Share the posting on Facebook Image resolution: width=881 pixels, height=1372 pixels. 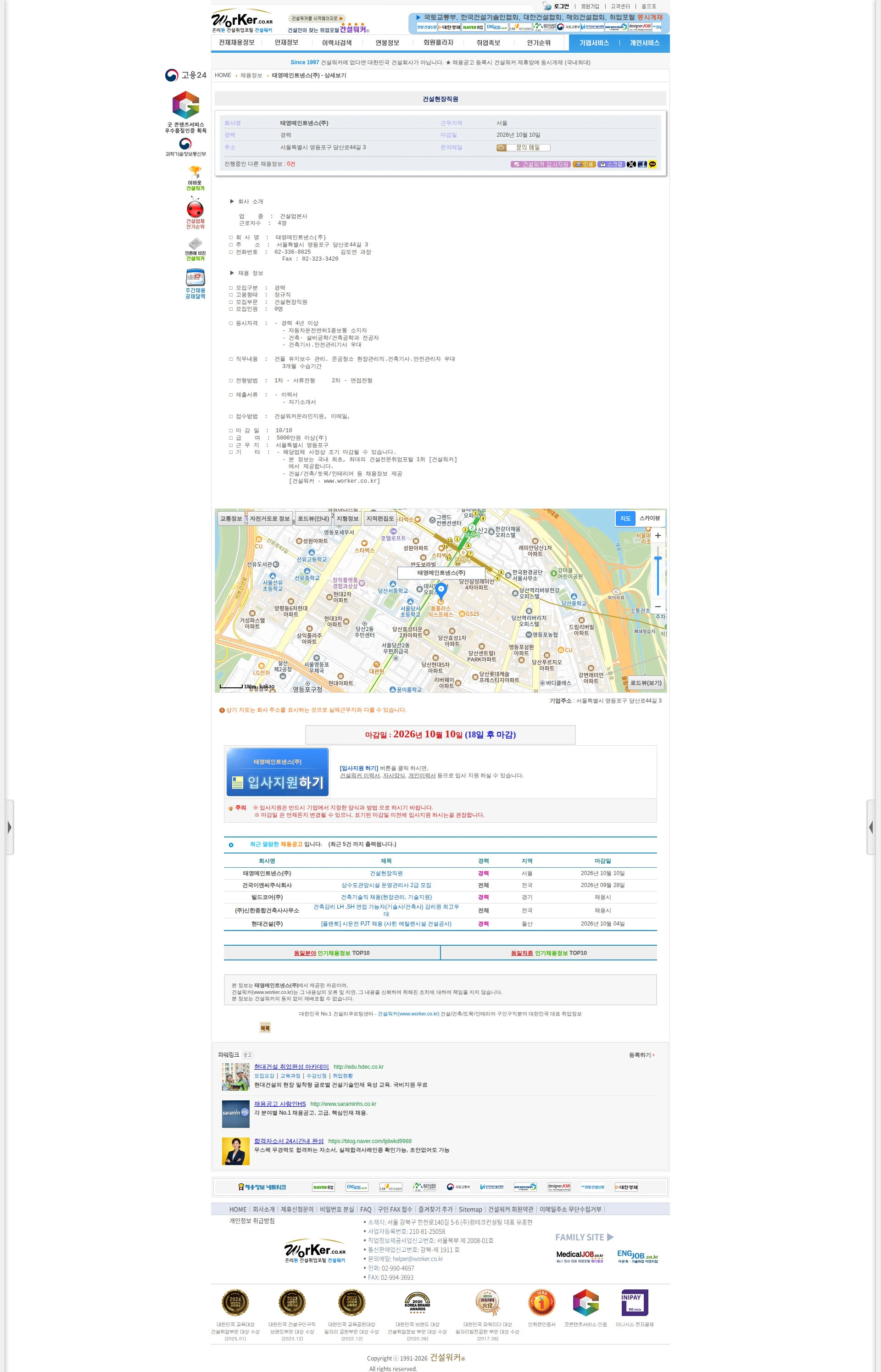(x=642, y=164)
